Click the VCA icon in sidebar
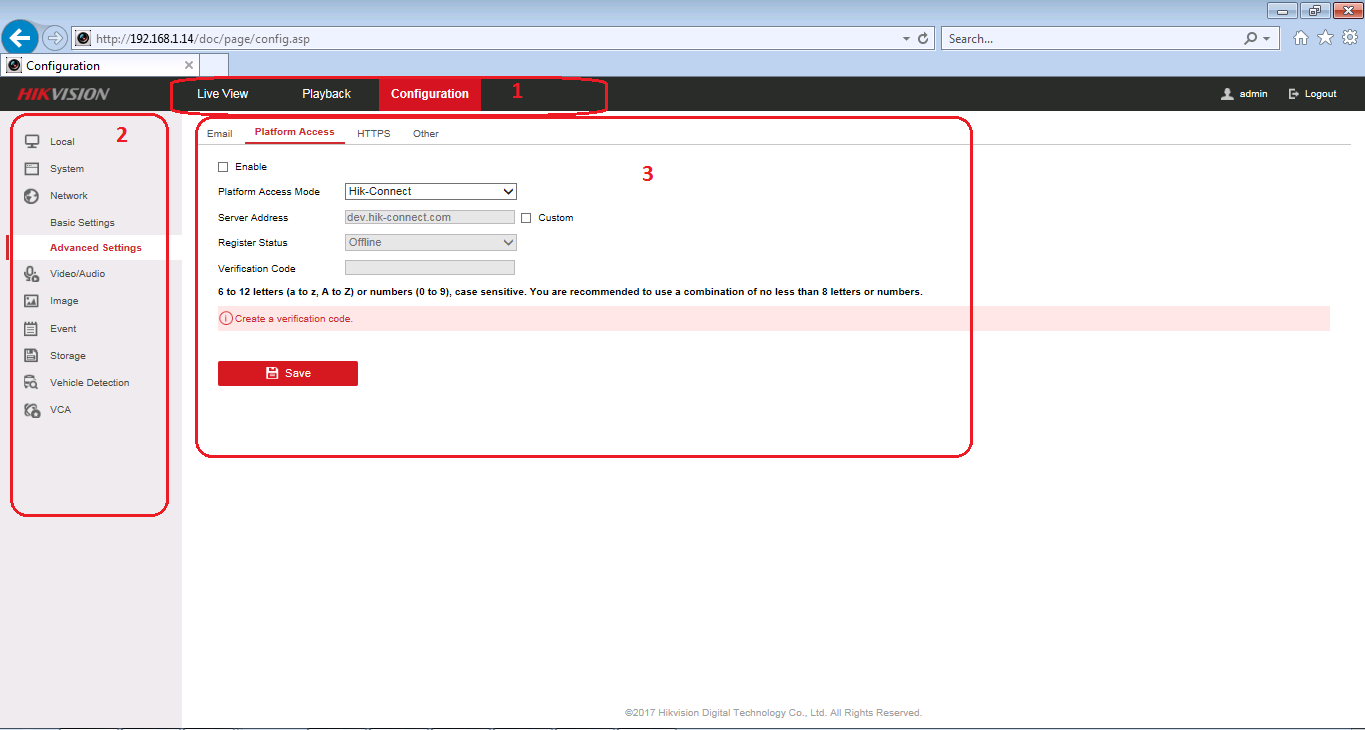 pos(32,410)
